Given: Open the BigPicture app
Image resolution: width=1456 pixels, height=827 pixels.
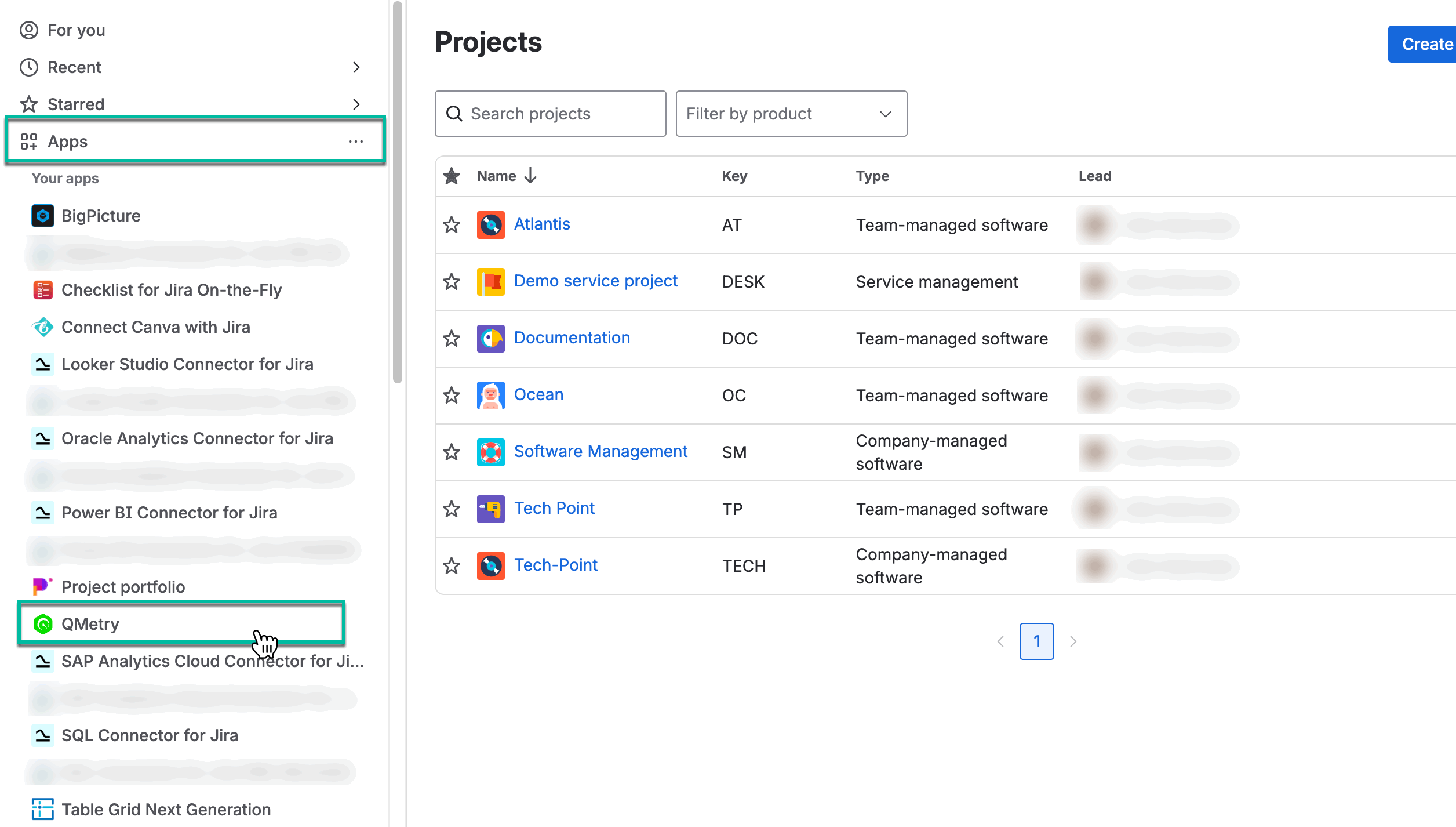Looking at the screenshot, I should [x=101, y=215].
